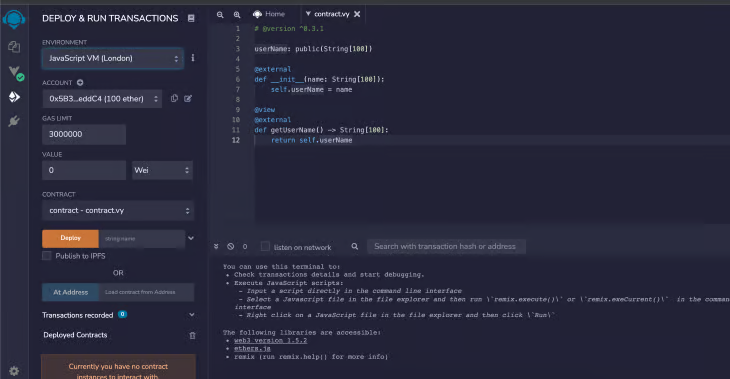Image resolution: width=730 pixels, height=379 pixels.
Task: Open the Plugin manager plug icon
Action: coord(14,121)
